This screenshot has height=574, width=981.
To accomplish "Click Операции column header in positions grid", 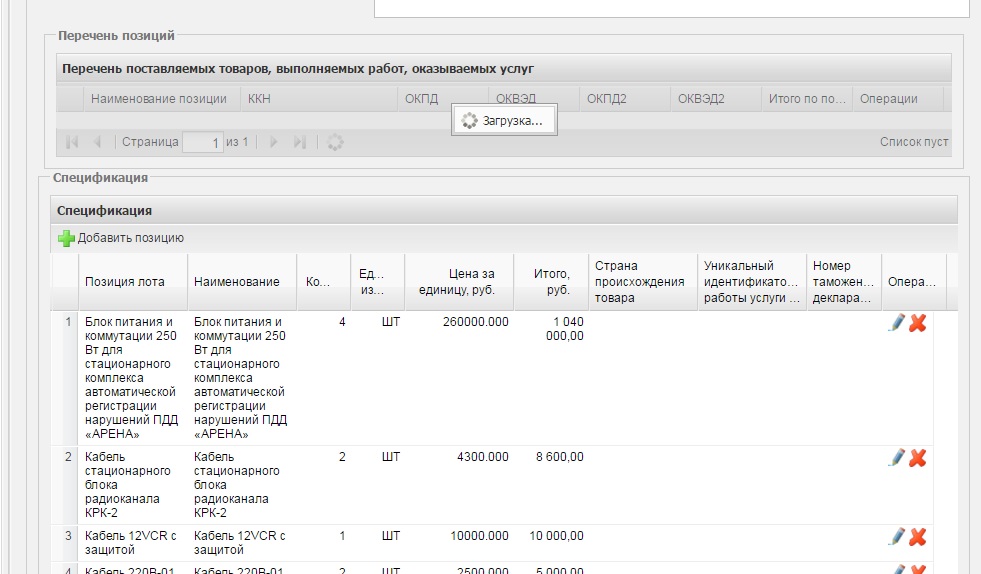I will [898, 99].
